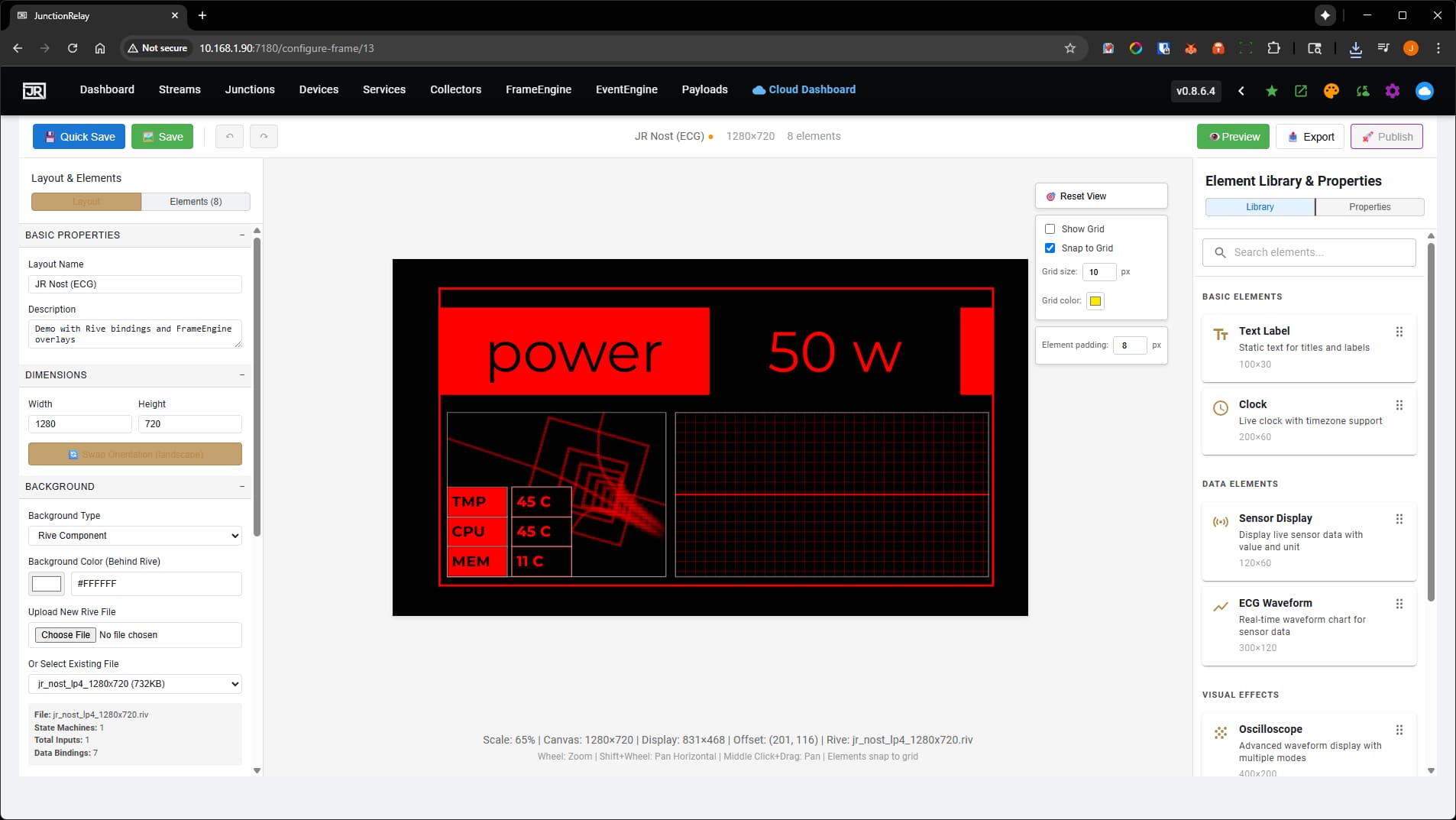Viewport: 1456px width, 820px height.
Task: Select the Text Label element icon
Action: (x=1220, y=332)
